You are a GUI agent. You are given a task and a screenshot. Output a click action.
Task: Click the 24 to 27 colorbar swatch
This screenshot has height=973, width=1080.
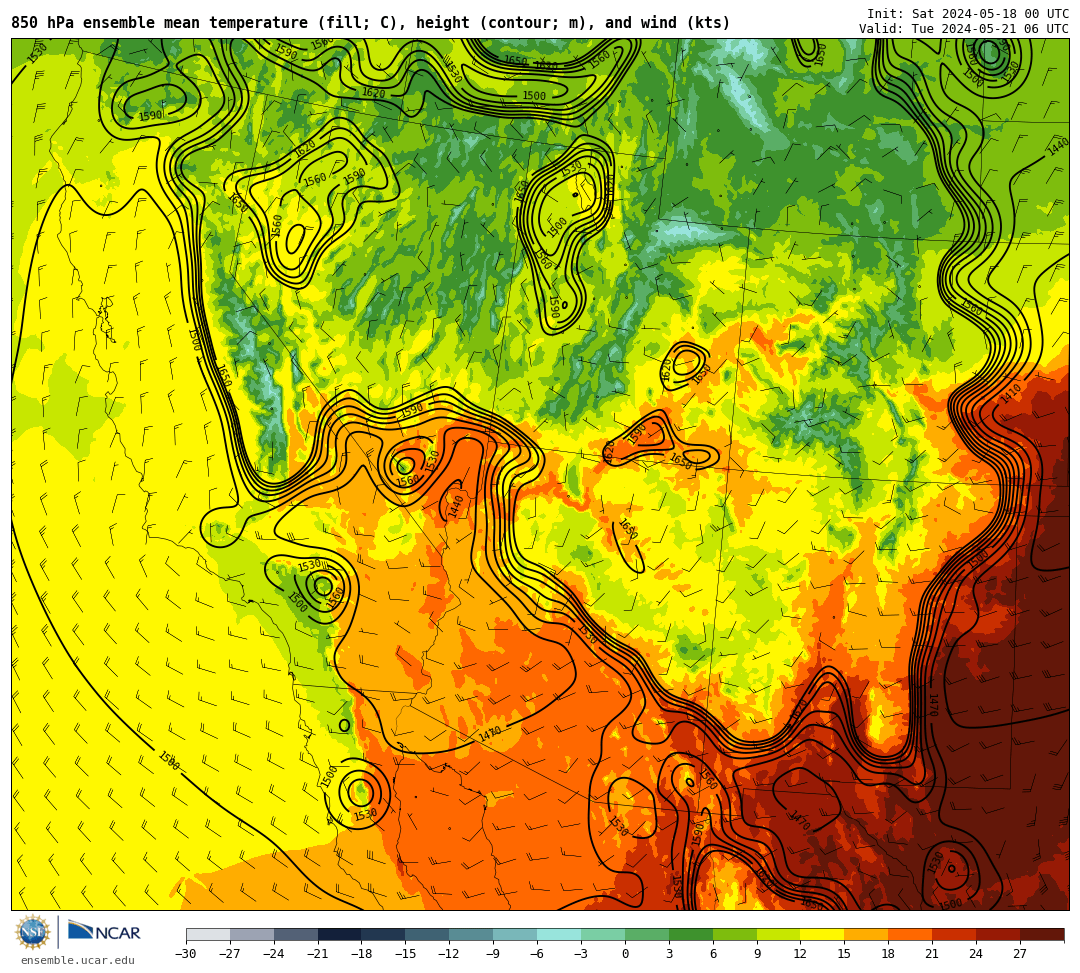tap(999, 934)
